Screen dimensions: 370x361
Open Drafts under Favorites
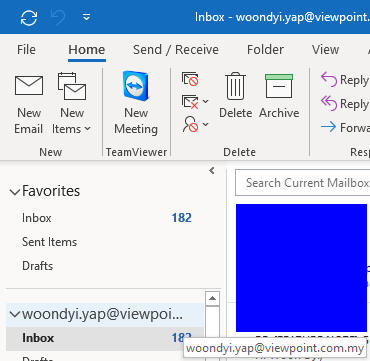pos(37,266)
